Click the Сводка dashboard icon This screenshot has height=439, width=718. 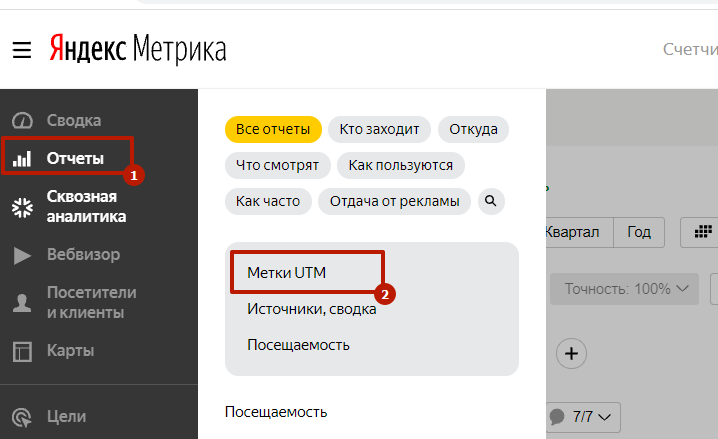pos(21,120)
